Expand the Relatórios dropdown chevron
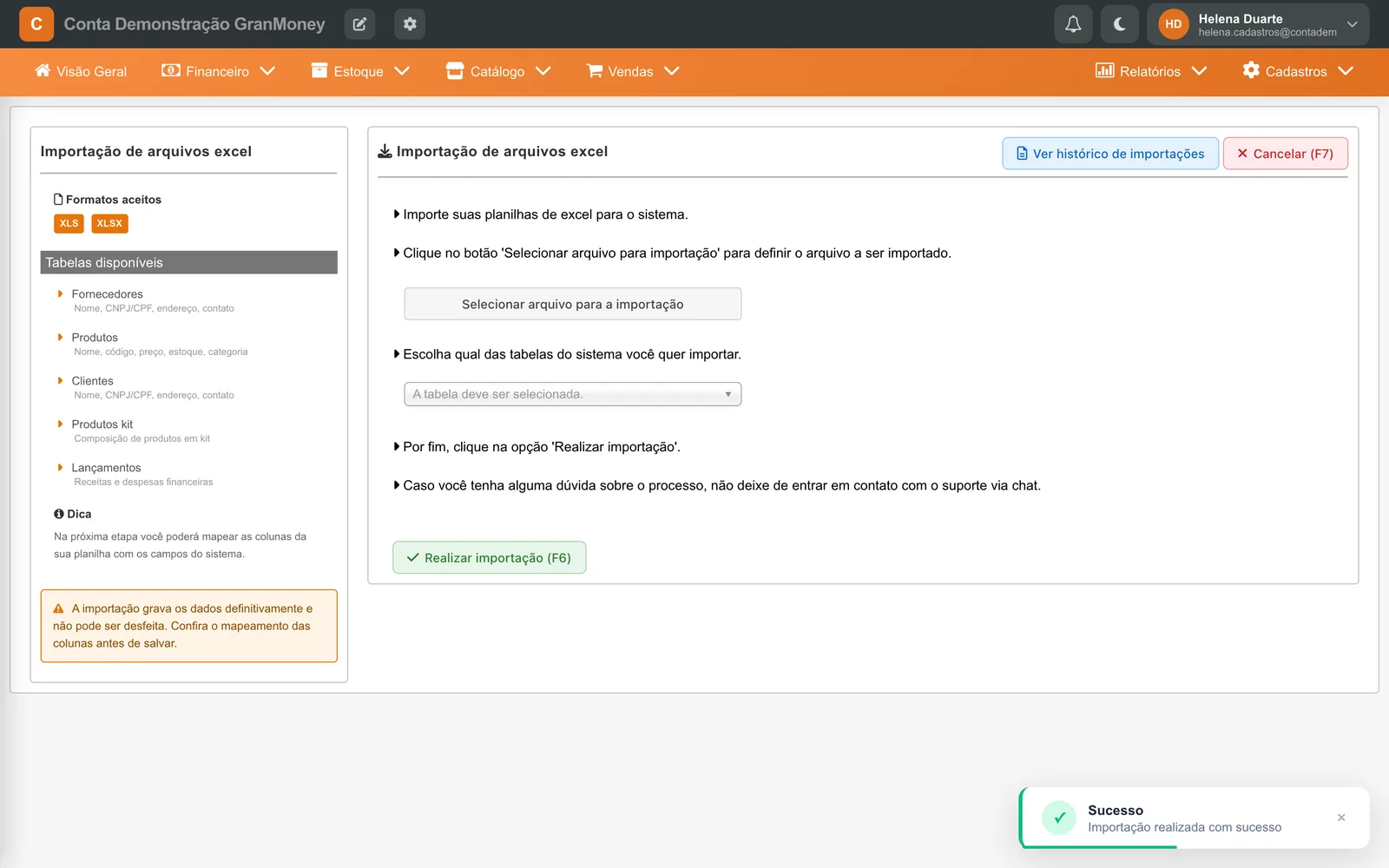 (1200, 71)
